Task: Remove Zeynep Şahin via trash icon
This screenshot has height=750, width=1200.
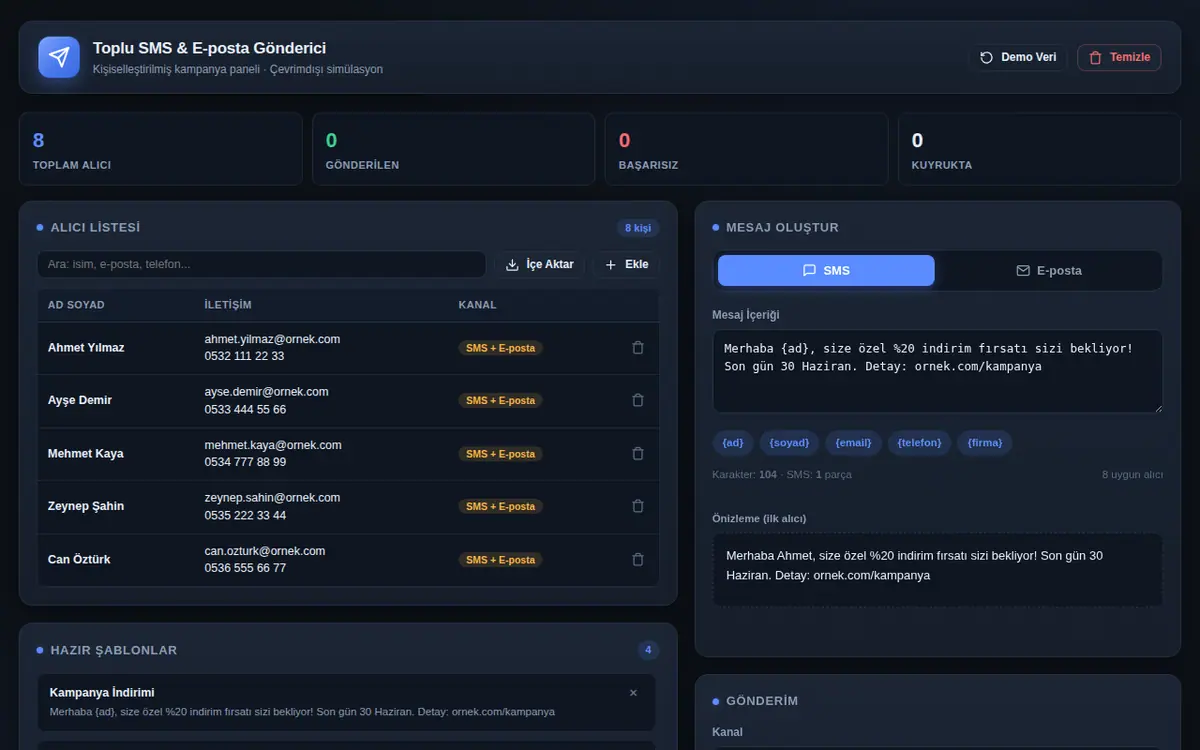Action: tap(638, 506)
